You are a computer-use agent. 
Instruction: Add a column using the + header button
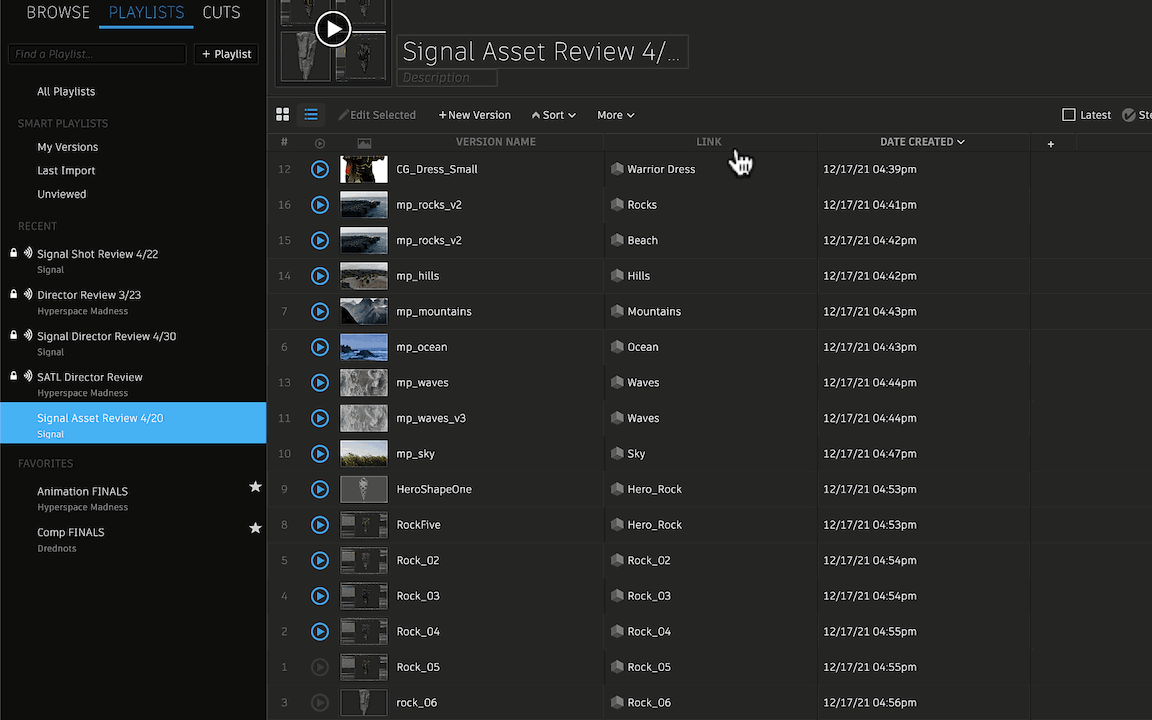[x=1050, y=144]
